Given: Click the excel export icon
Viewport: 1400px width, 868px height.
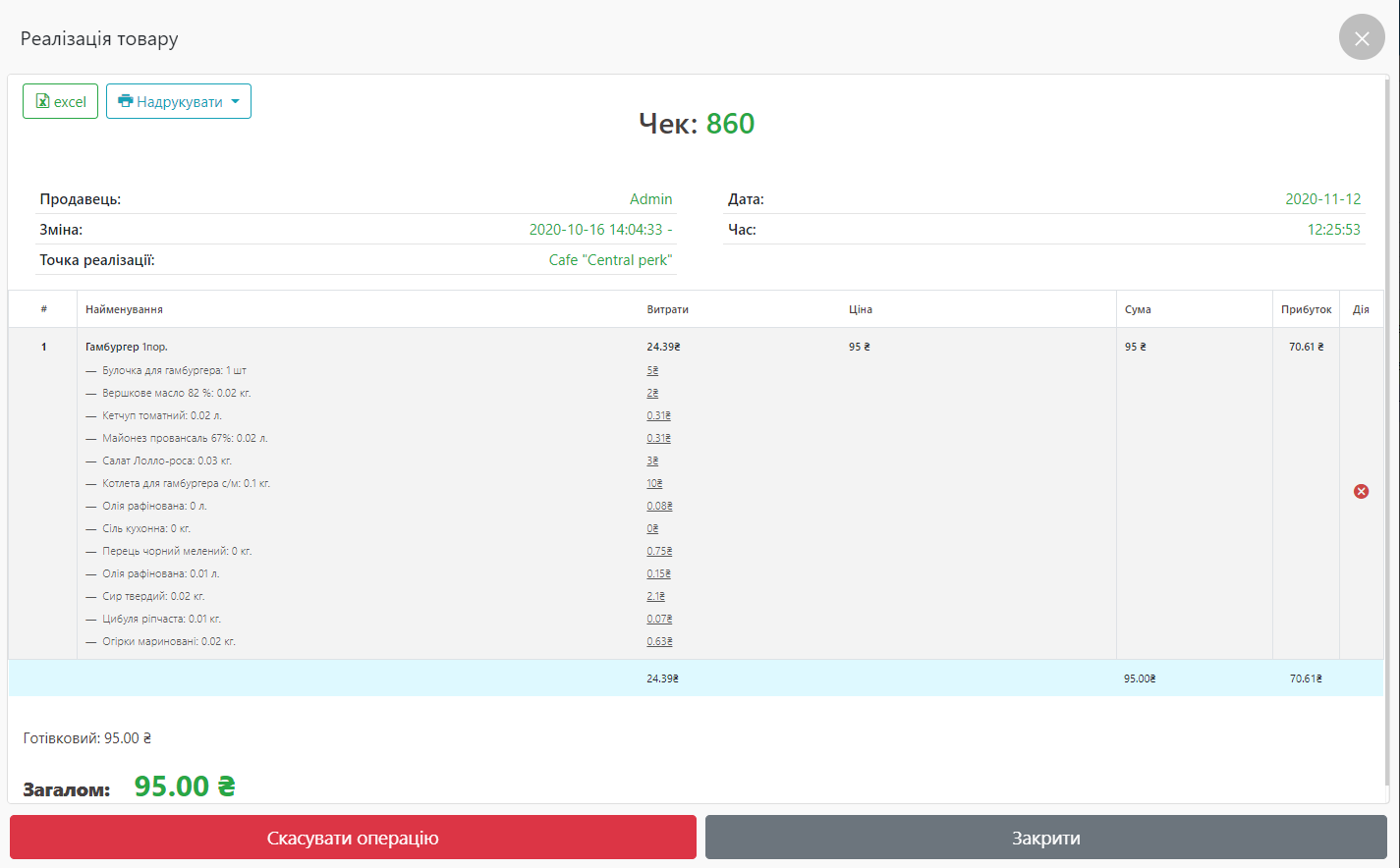Looking at the screenshot, I should coord(42,101).
